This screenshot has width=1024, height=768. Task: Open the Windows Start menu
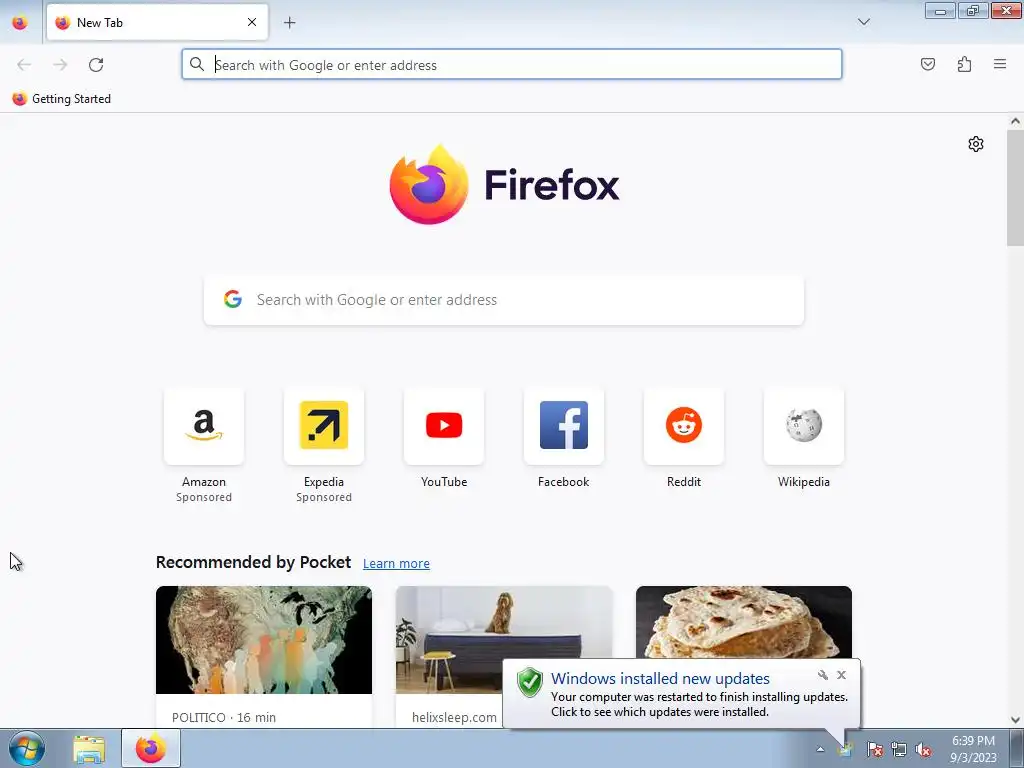(x=27, y=748)
